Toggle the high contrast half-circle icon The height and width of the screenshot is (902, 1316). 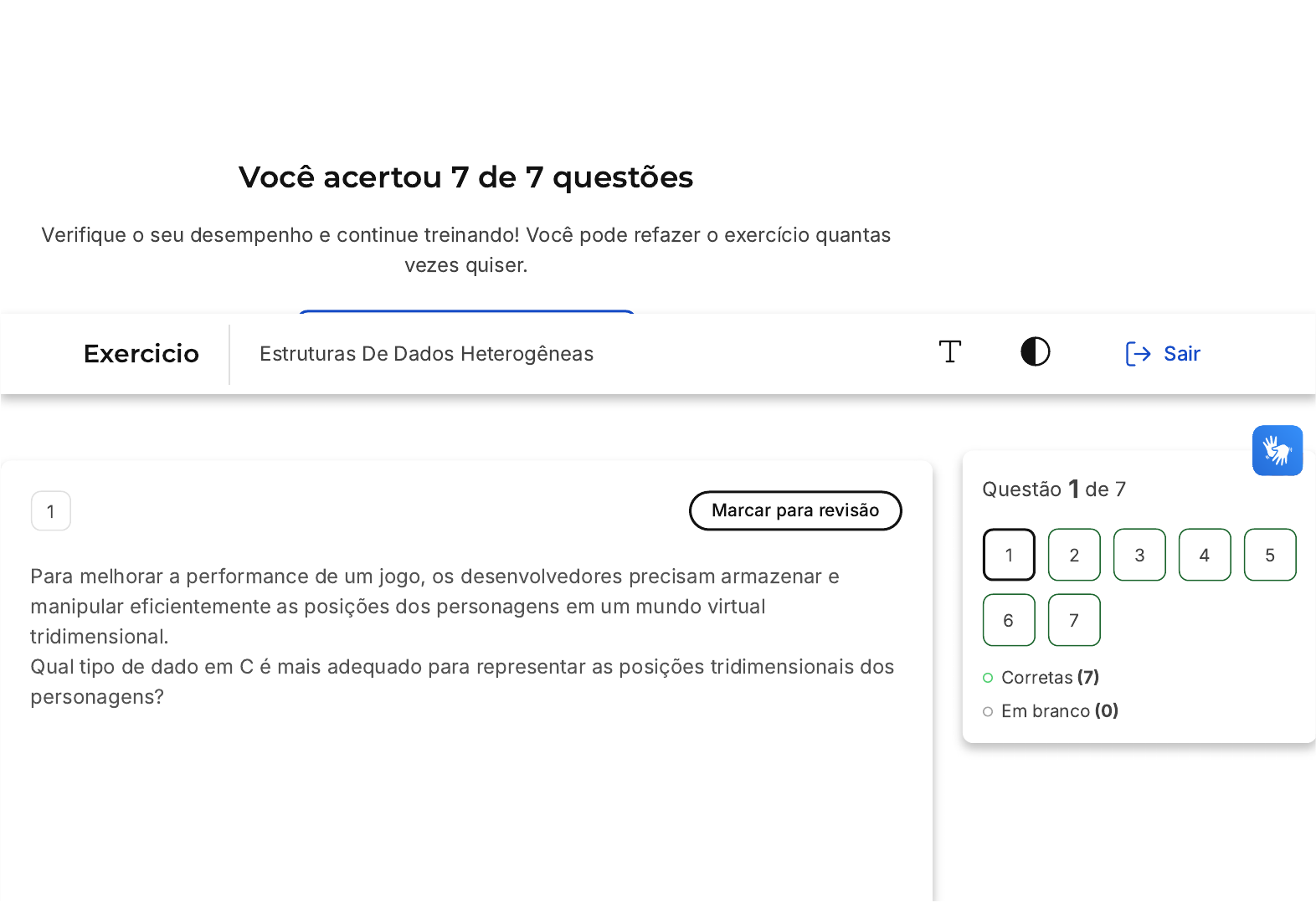coord(1036,352)
